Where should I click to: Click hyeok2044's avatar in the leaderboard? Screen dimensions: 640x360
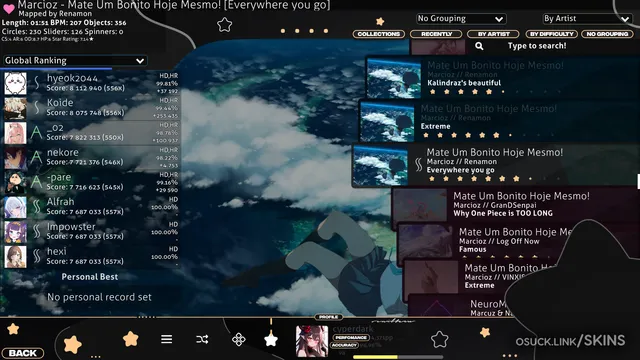coord(15,83)
